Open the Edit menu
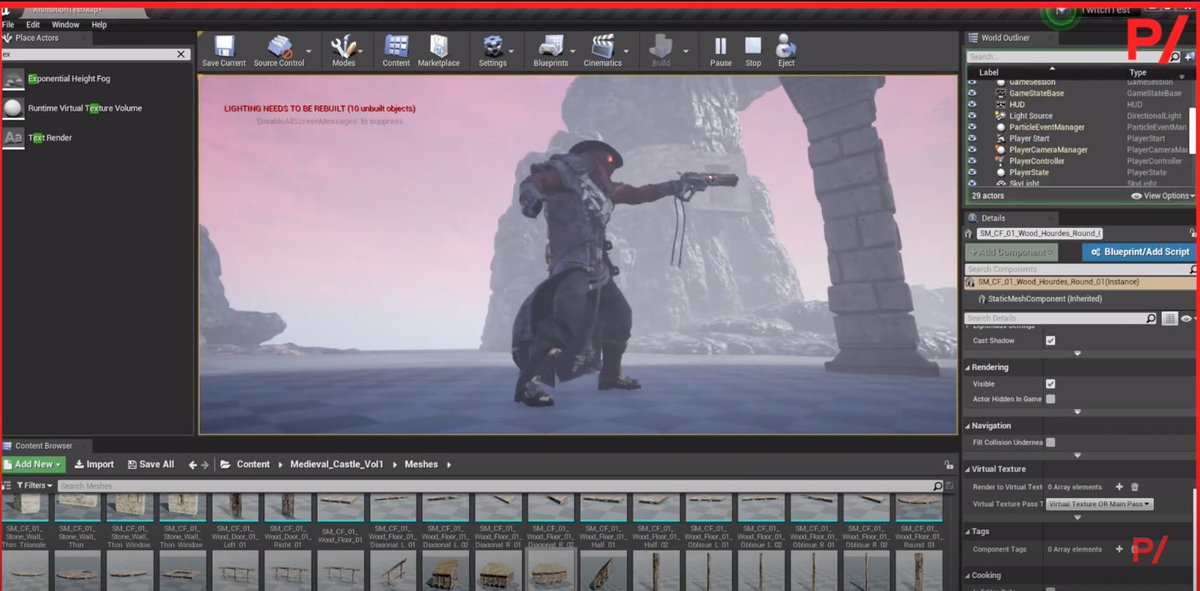This screenshot has width=1200, height=591. click(34, 24)
